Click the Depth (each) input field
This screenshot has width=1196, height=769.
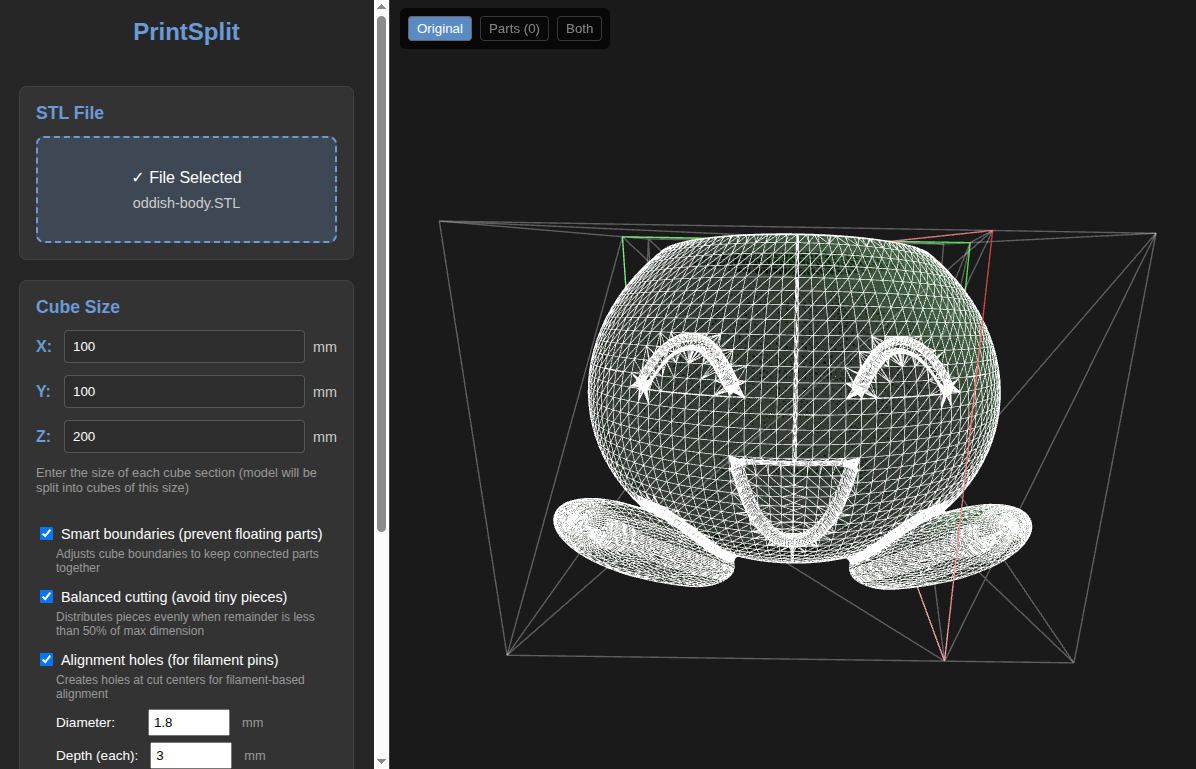(x=191, y=755)
